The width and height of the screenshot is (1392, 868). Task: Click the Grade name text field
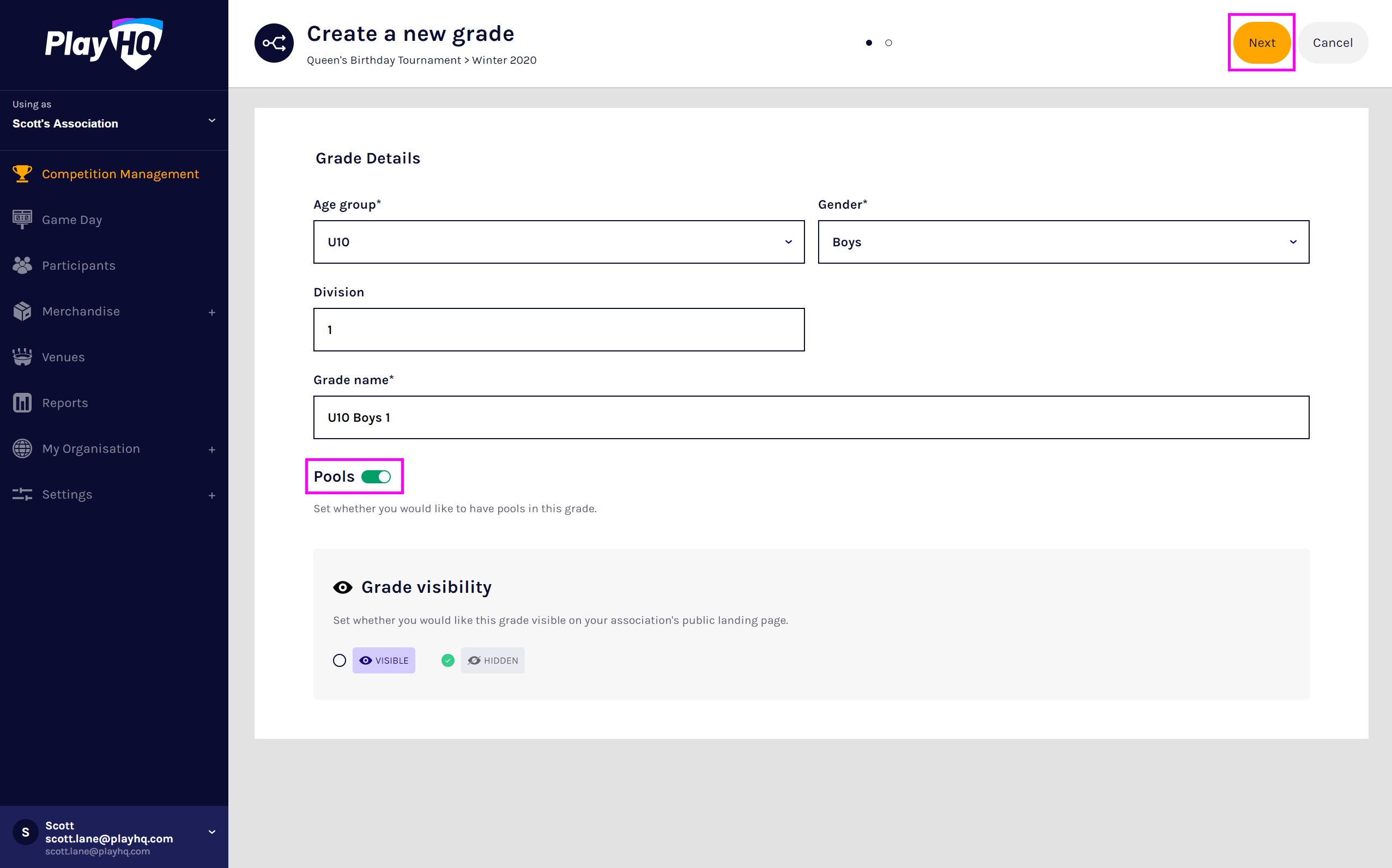coord(811,417)
